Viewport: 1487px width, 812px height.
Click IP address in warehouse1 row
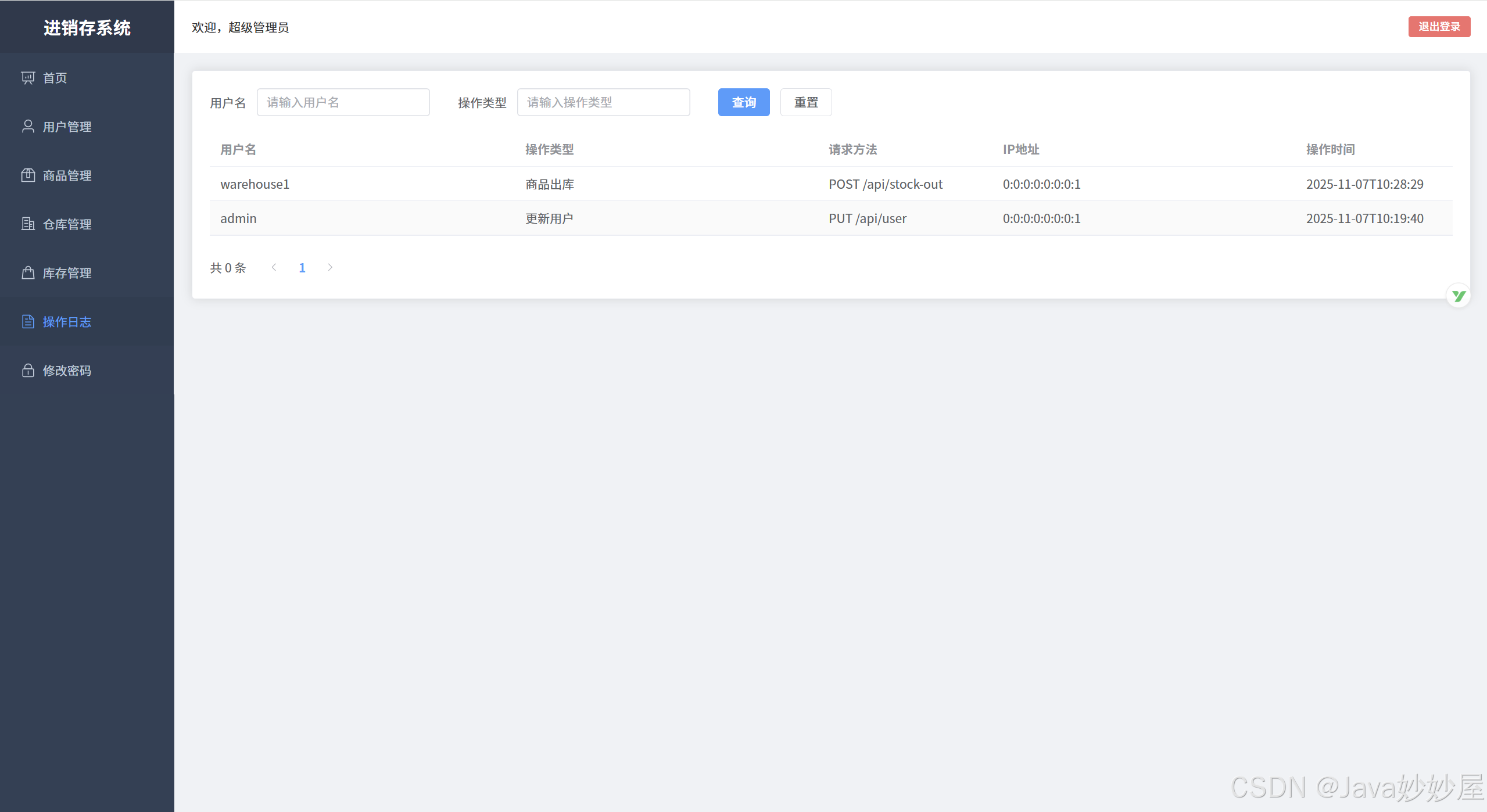point(1042,184)
